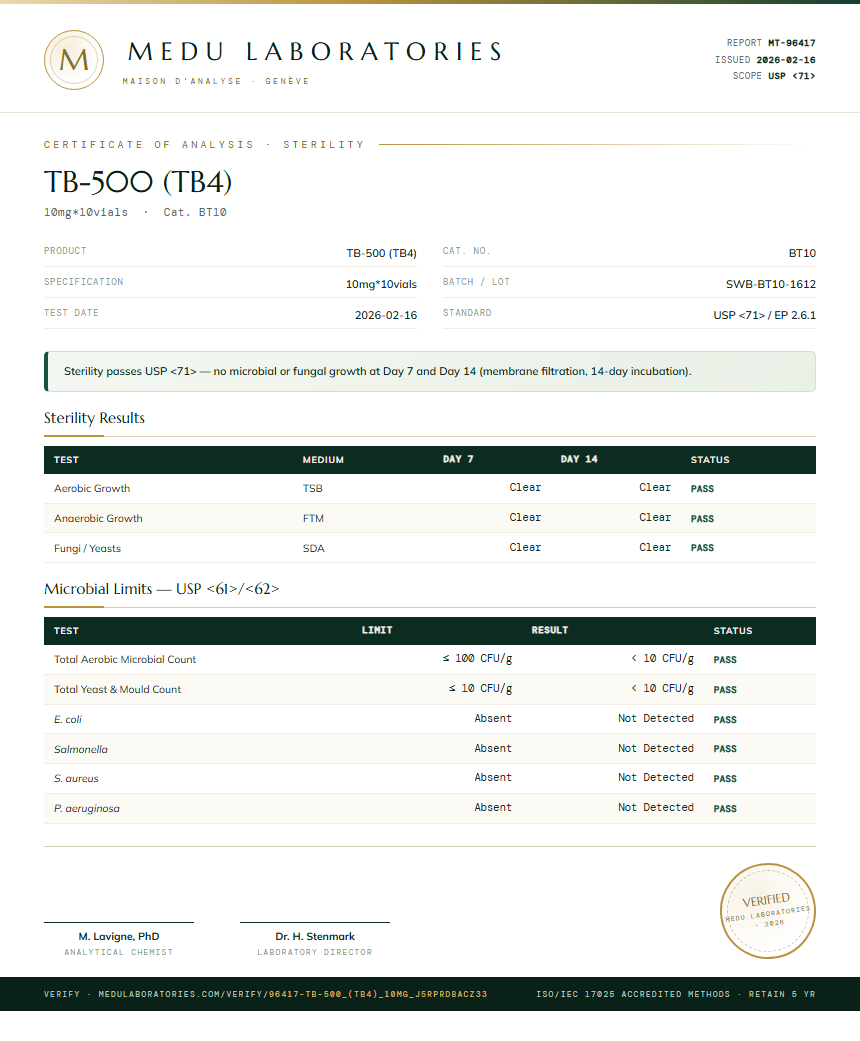This screenshot has height=1041, width=860.
Task: Click the PASS status for Aerobic Growth
Action: coord(702,489)
